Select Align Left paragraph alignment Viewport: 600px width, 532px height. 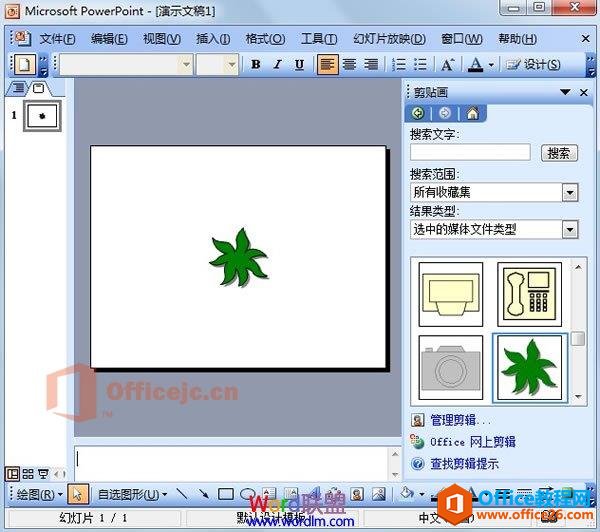[328, 64]
